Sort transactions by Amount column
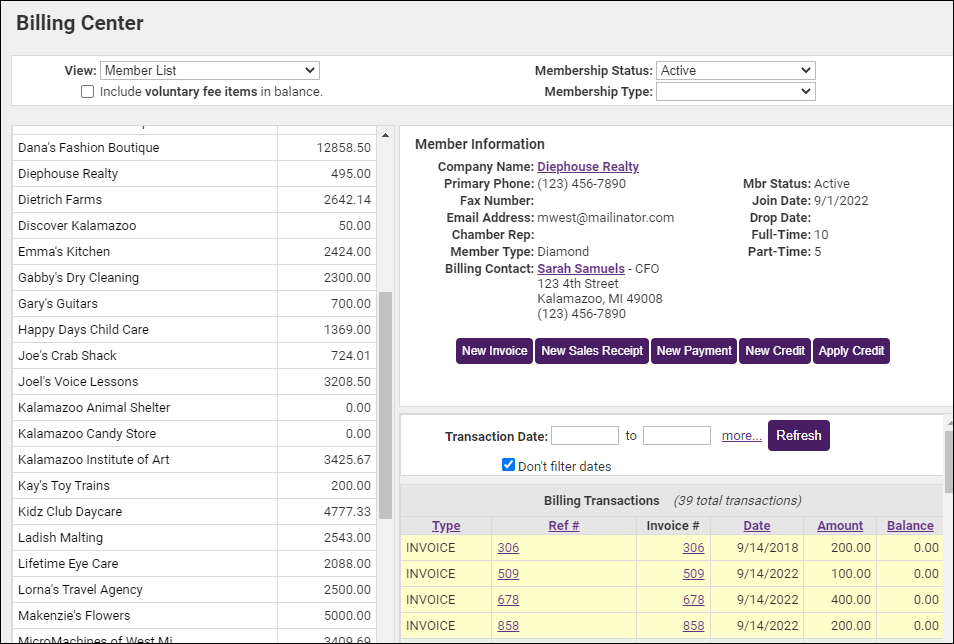The image size is (954, 644). (840, 526)
